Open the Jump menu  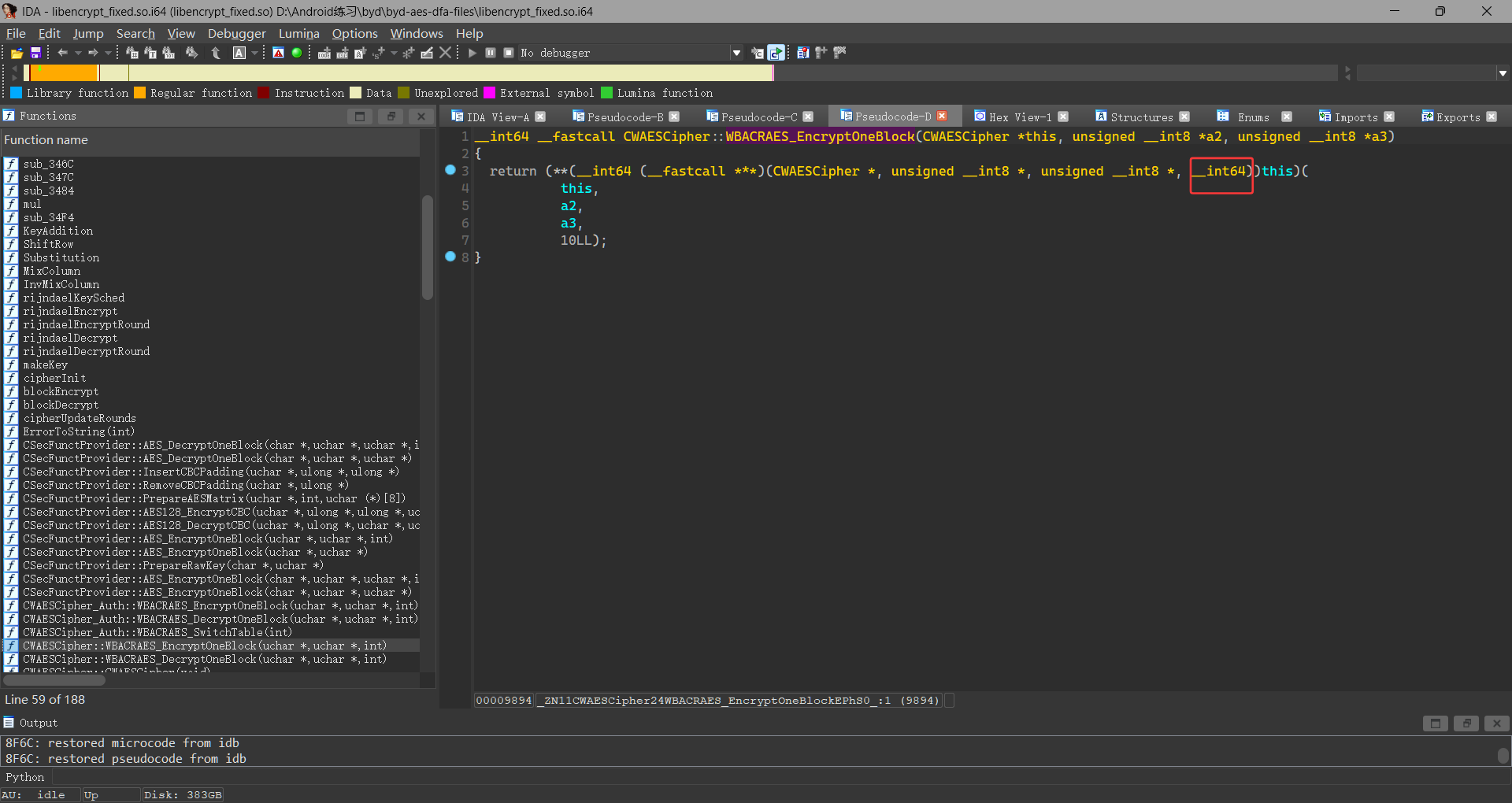coord(88,33)
